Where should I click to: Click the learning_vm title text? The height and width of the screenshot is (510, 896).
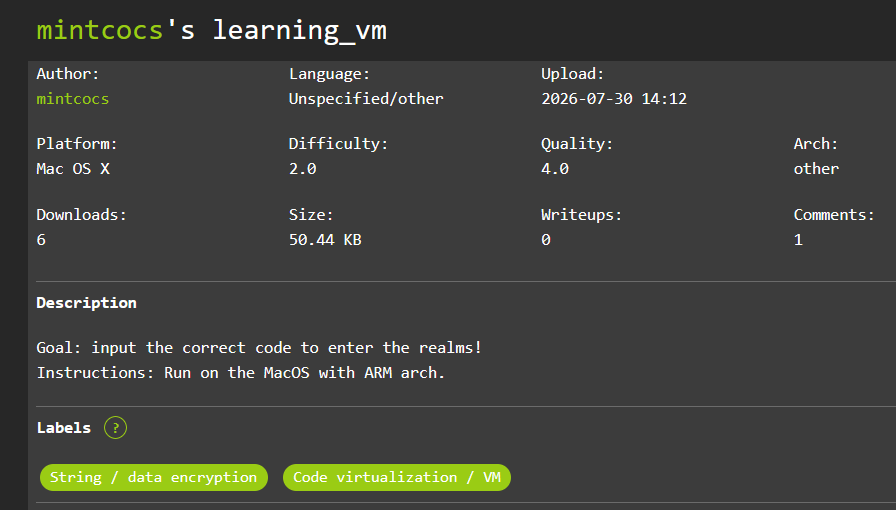point(300,30)
